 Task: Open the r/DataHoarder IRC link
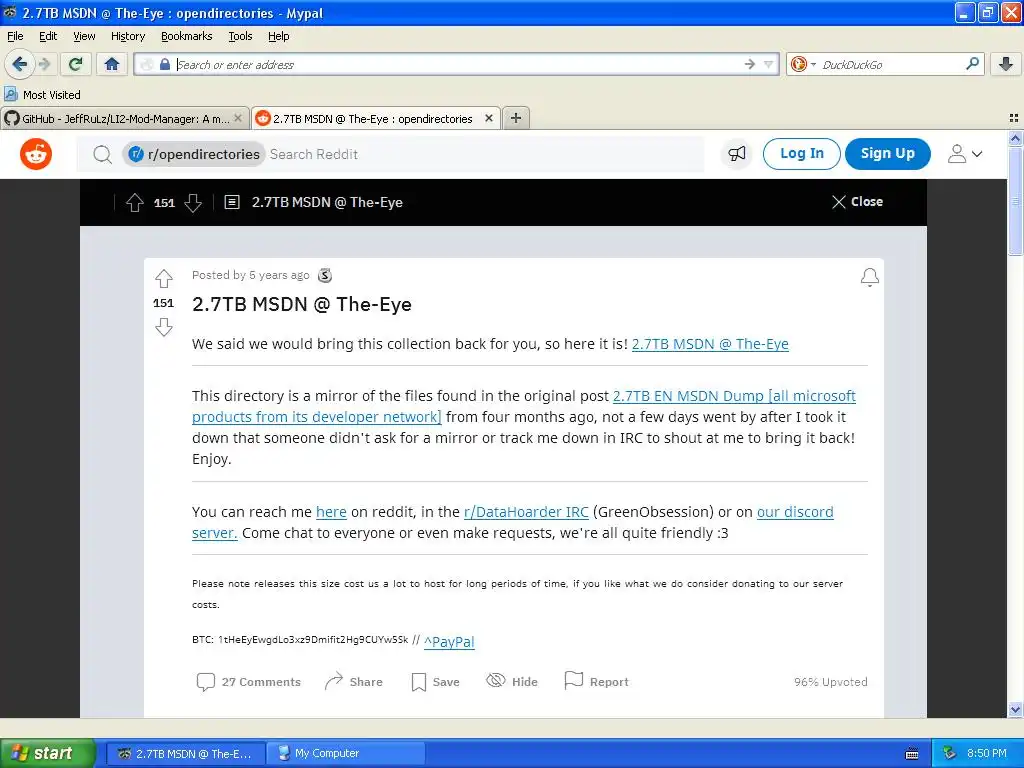[526, 512]
